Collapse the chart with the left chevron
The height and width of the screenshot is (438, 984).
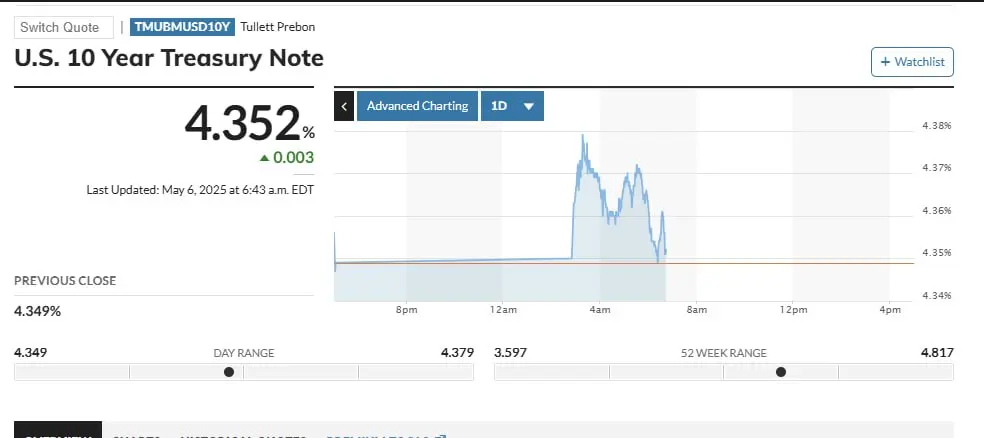coord(344,106)
